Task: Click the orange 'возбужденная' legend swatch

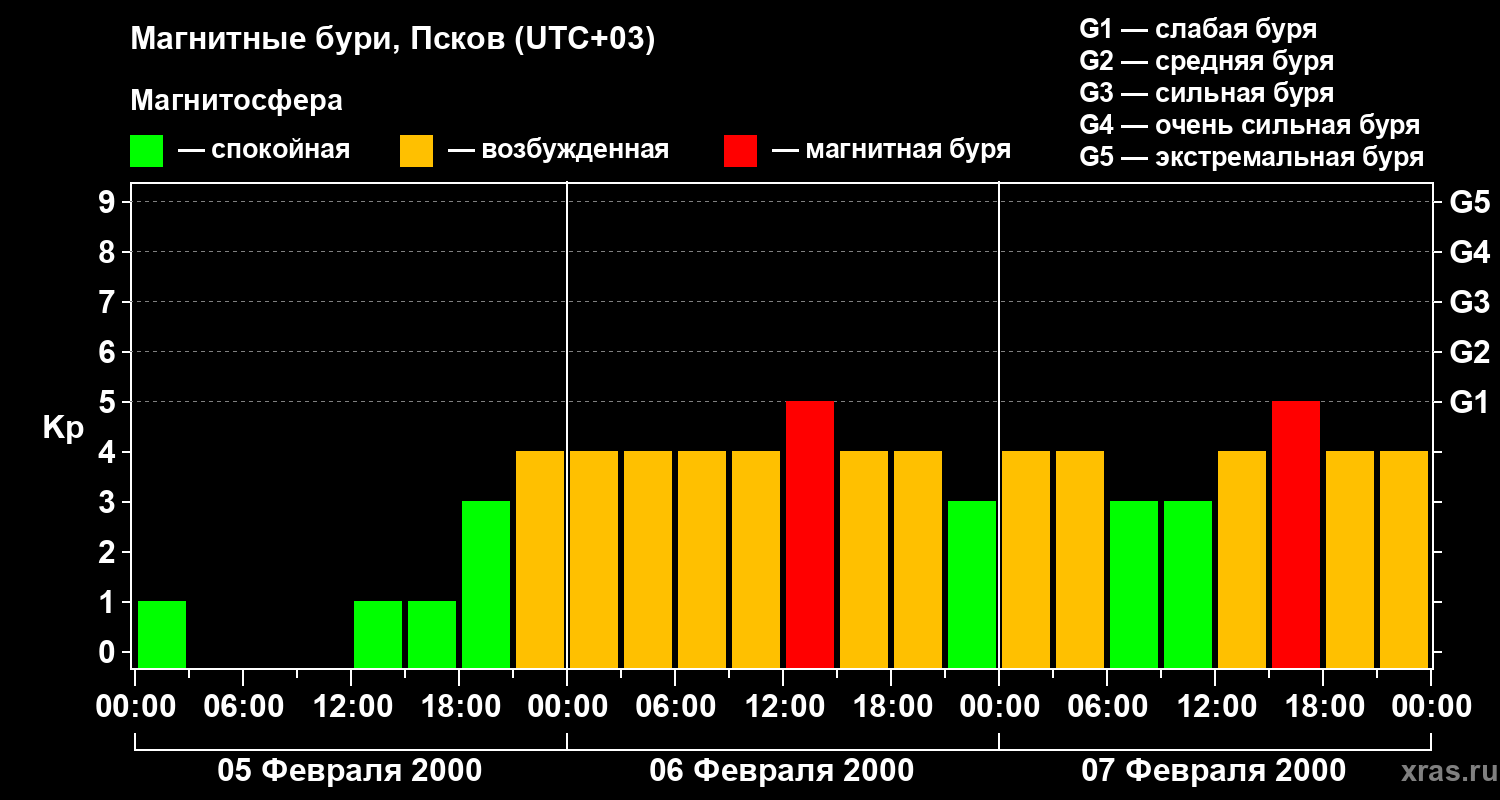Action: pos(416,151)
